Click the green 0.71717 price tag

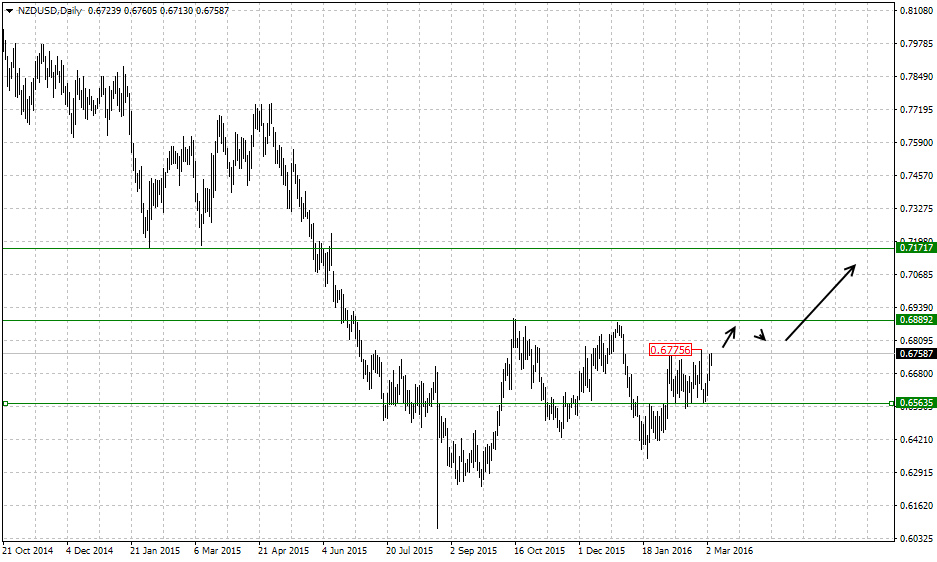[916, 247]
